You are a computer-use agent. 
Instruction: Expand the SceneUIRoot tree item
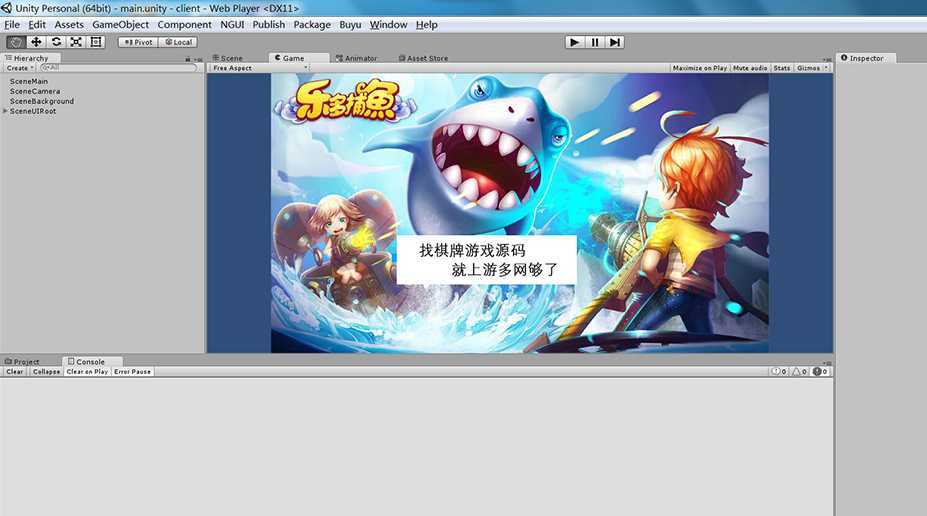pos(6,111)
